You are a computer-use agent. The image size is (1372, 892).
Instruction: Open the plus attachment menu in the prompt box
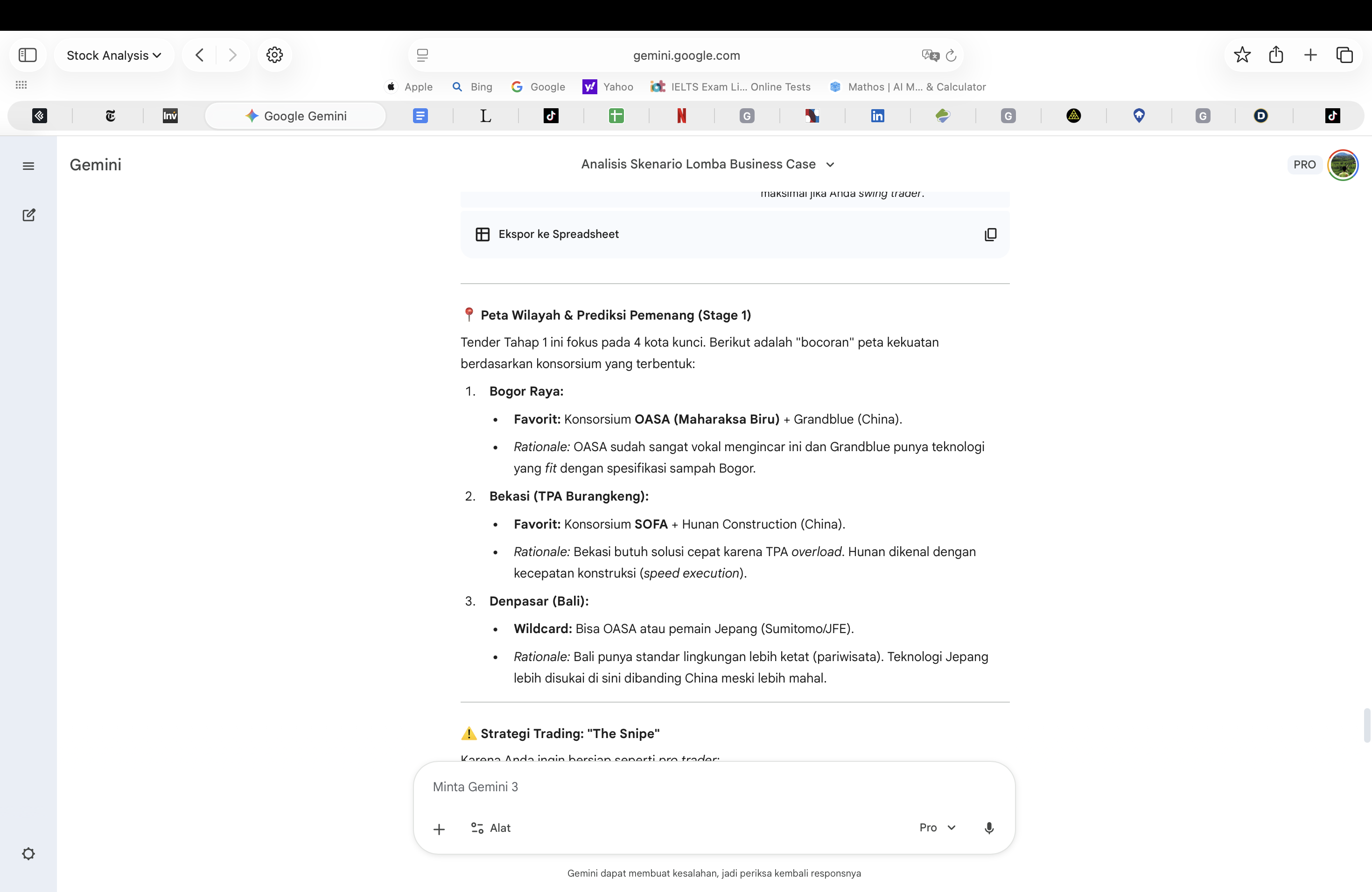439,829
